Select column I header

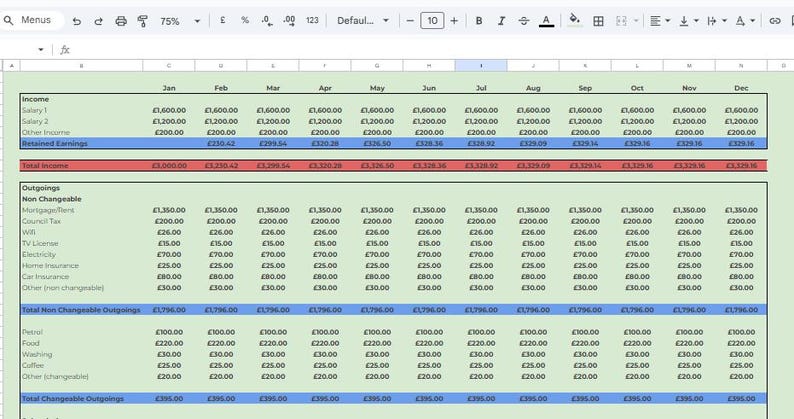pyautogui.click(x=481, y=65)
